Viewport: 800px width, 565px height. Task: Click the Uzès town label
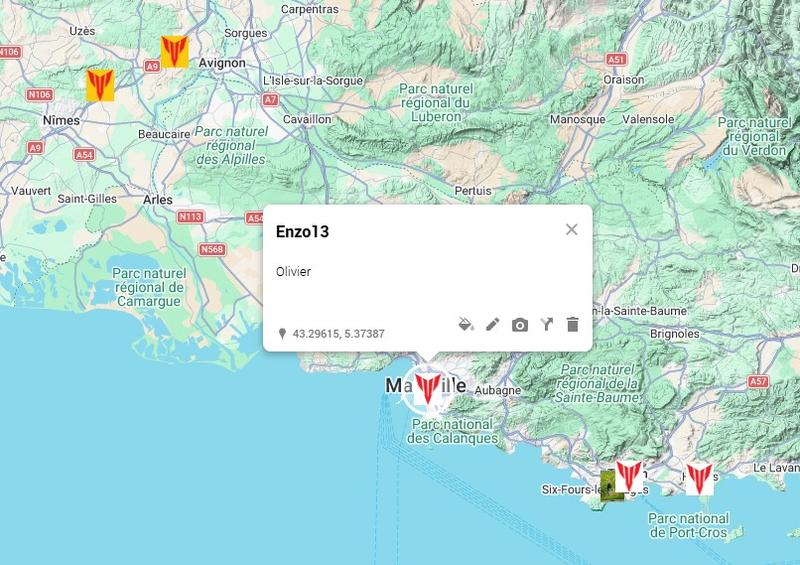[x=82, y=31]
